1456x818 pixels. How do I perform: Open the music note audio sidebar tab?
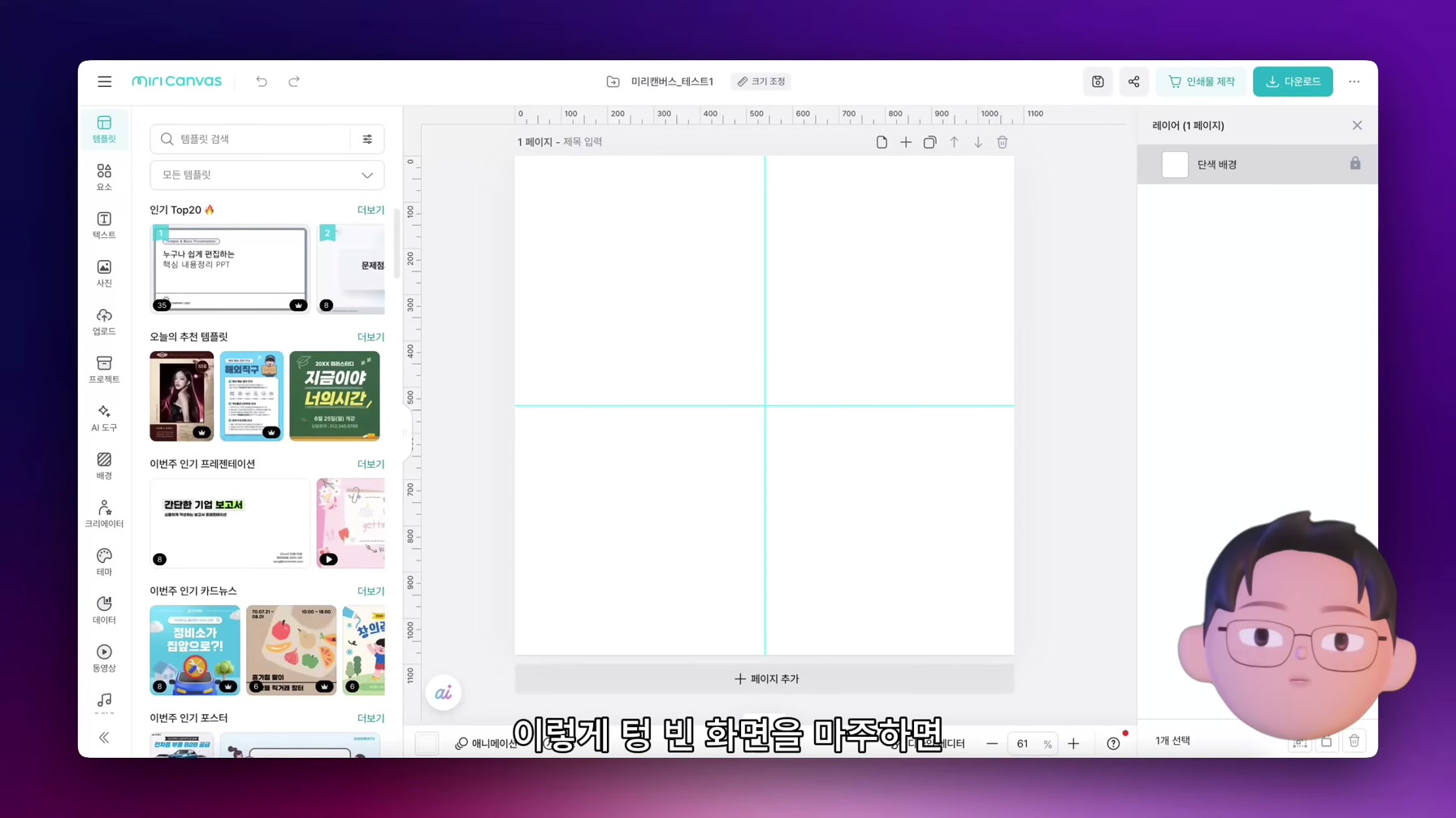coord(104,701)
